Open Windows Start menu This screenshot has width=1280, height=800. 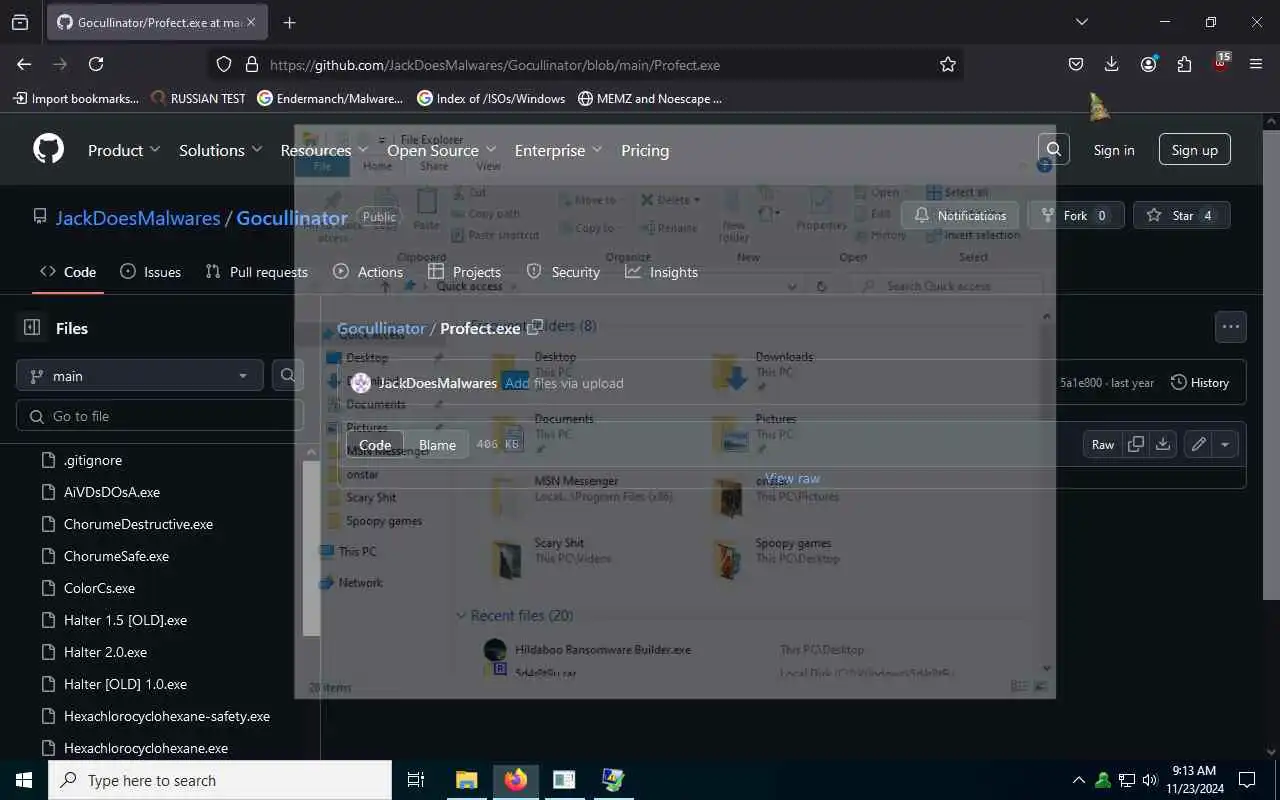click(24, 780)
